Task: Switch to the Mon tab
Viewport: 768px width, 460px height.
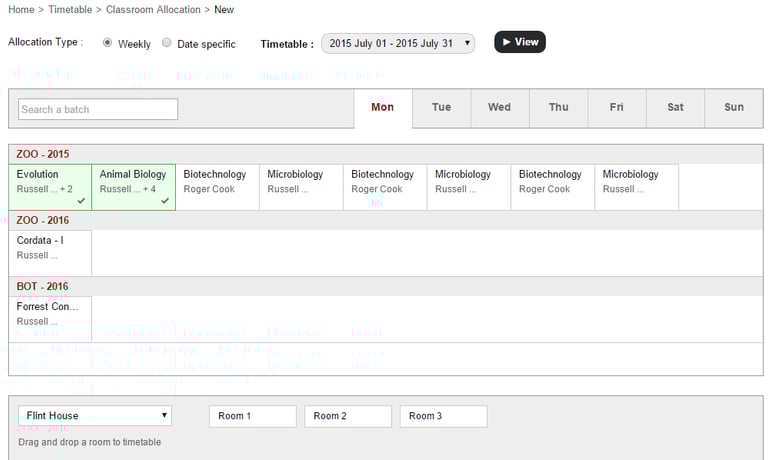Action: point(383,107)
